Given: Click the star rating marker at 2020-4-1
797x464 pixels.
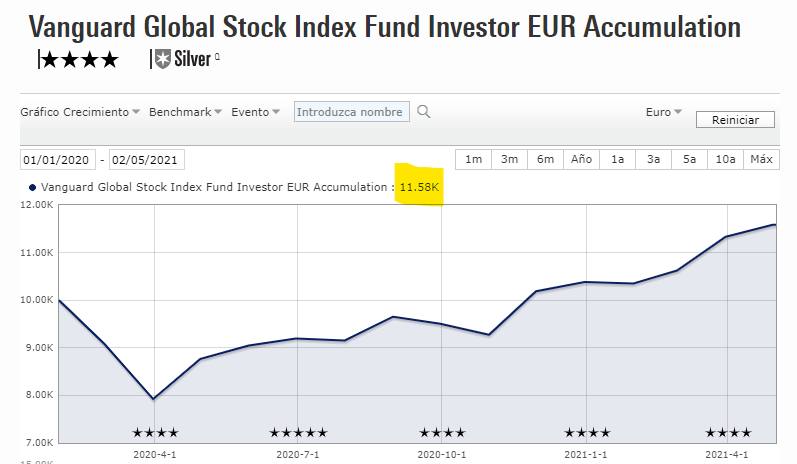Looking at the screenshot, I should pos(155,433).
